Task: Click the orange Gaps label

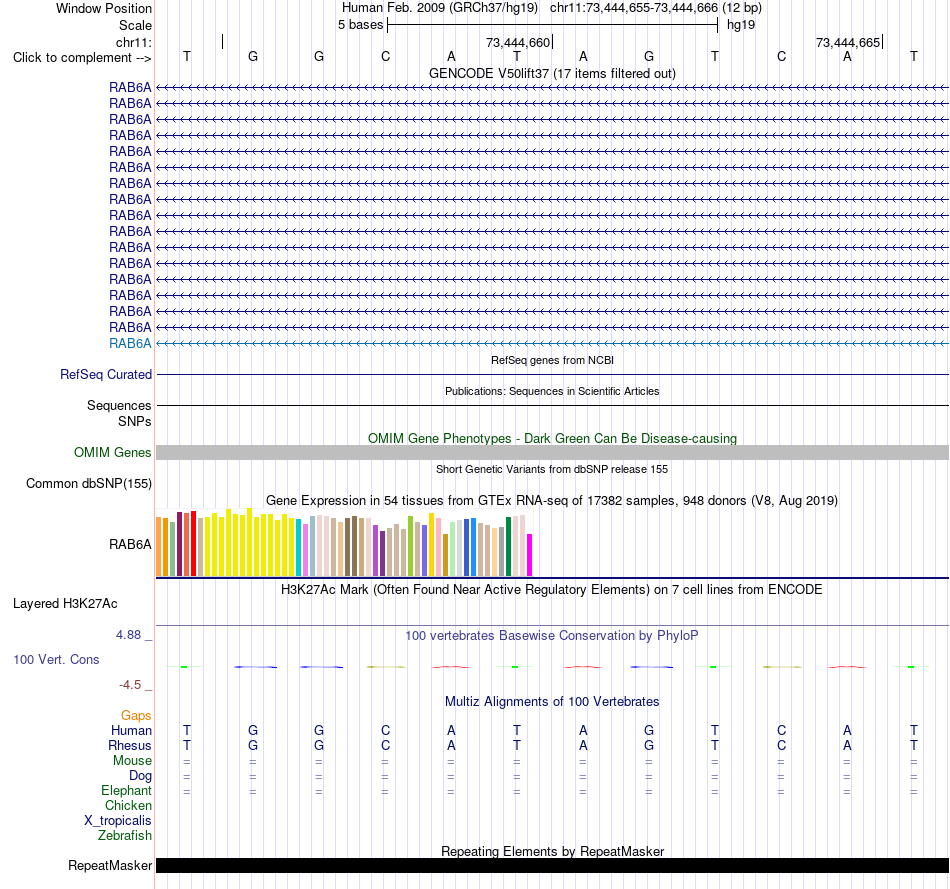Action: (136, 716)
